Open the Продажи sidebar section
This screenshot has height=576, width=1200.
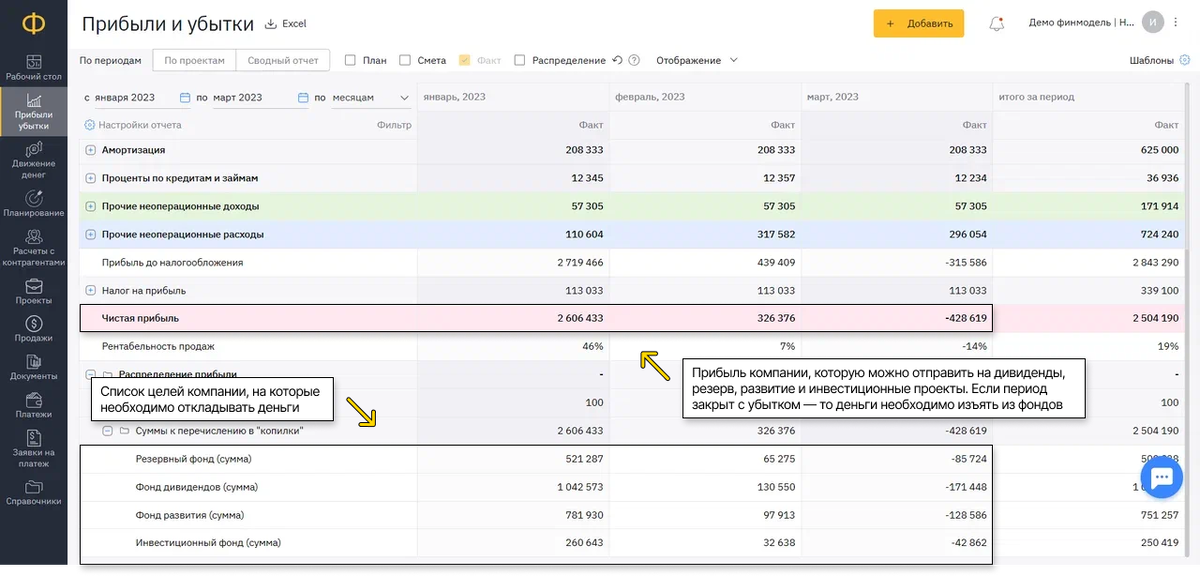(34, 330)
